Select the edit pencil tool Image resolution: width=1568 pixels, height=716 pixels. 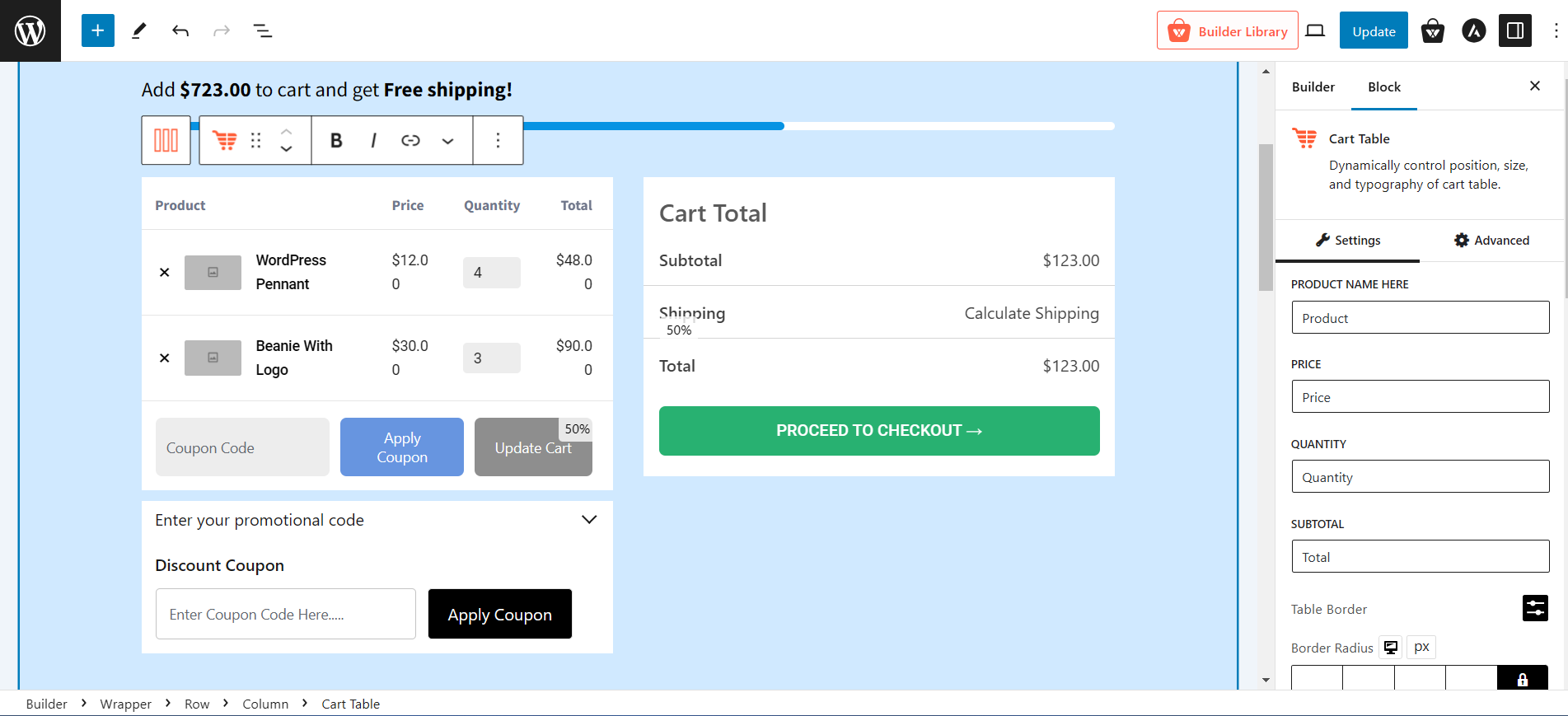[x=139, y=30]
